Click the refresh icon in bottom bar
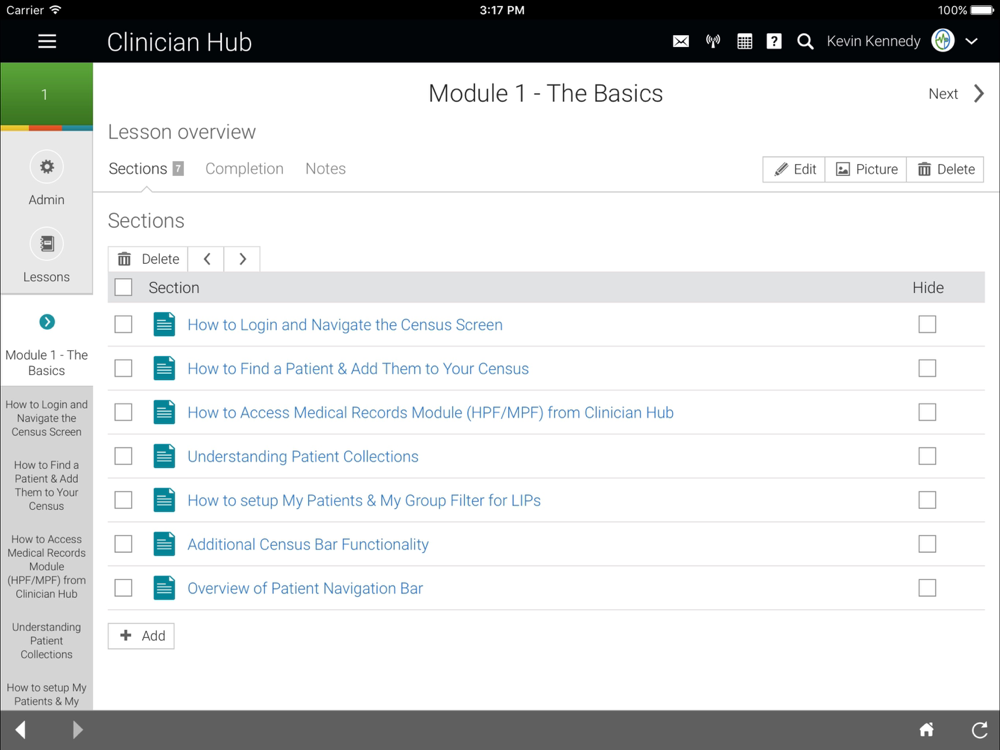1000x750 pixels. click(979, 730)
